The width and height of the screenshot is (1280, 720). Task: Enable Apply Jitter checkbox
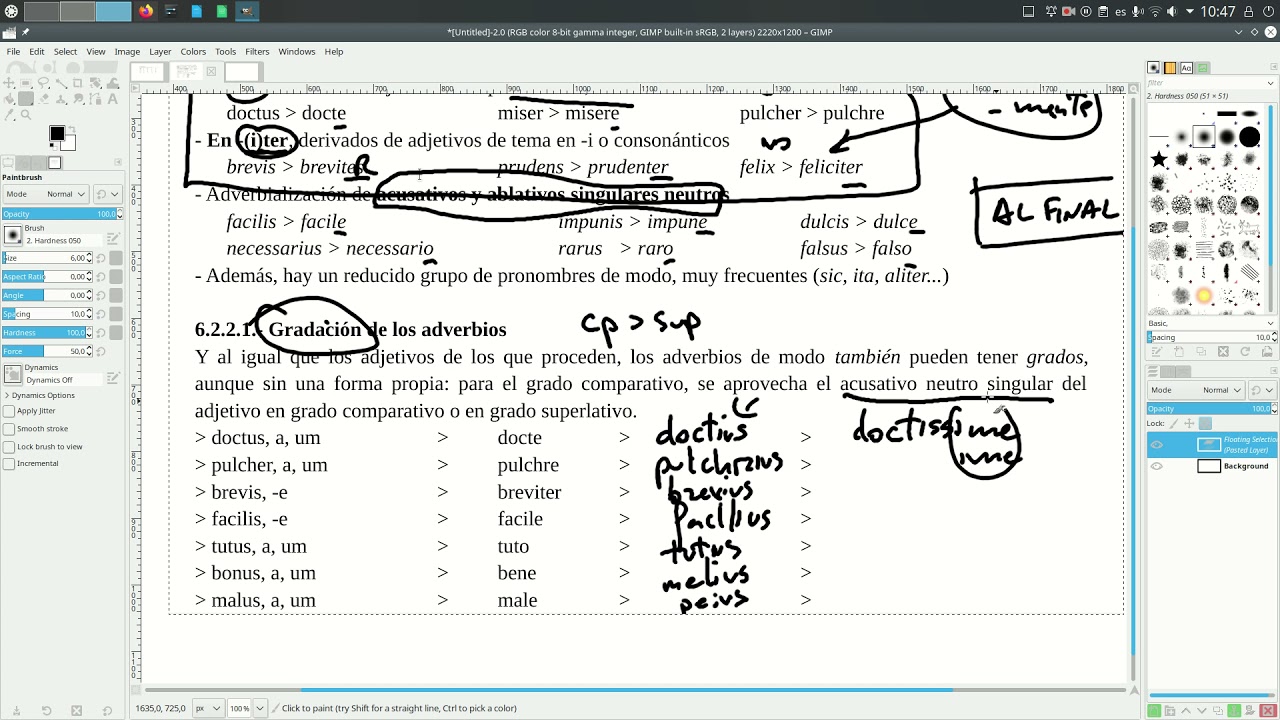pos(9,411)
